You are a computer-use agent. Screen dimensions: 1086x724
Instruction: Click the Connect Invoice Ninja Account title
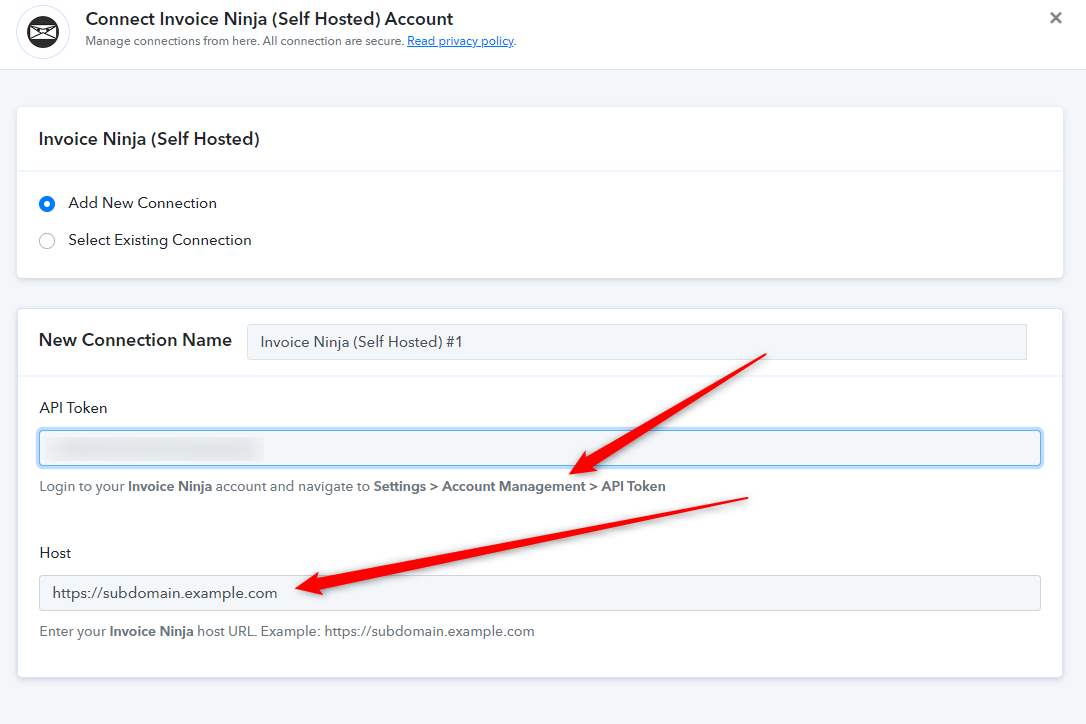click(269, 19)
